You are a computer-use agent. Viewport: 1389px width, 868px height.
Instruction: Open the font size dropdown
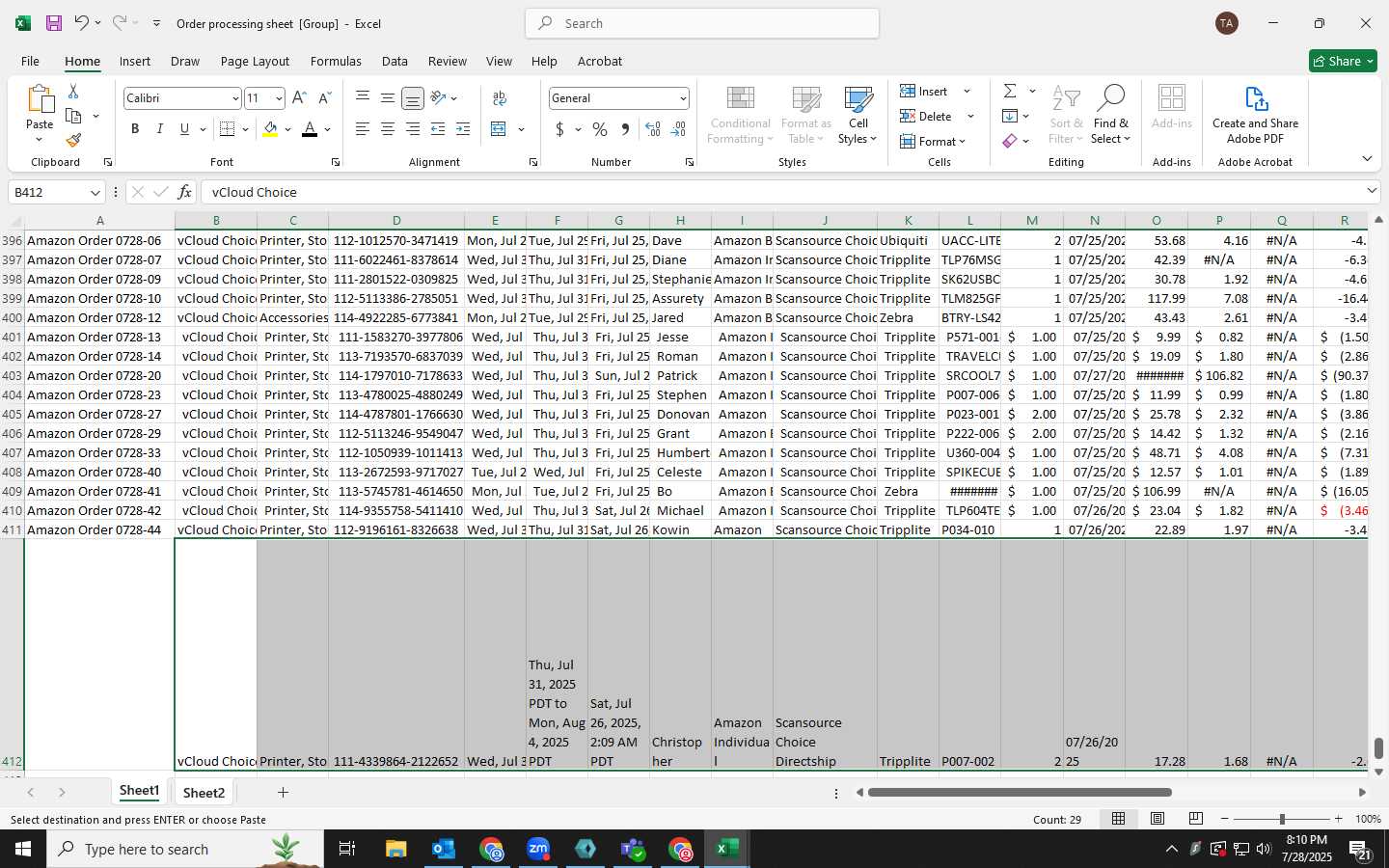coord(279,98)
